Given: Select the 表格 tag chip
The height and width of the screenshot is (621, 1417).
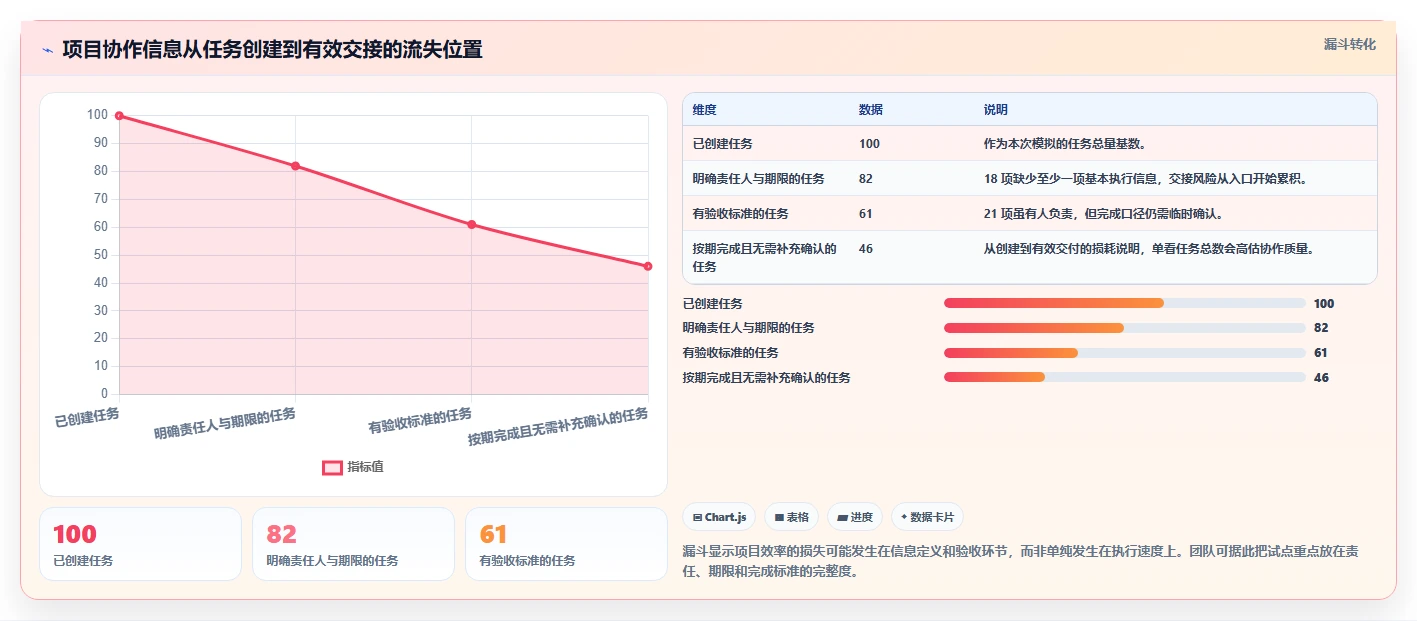Looking at the screenshot, I should point(791,517).
